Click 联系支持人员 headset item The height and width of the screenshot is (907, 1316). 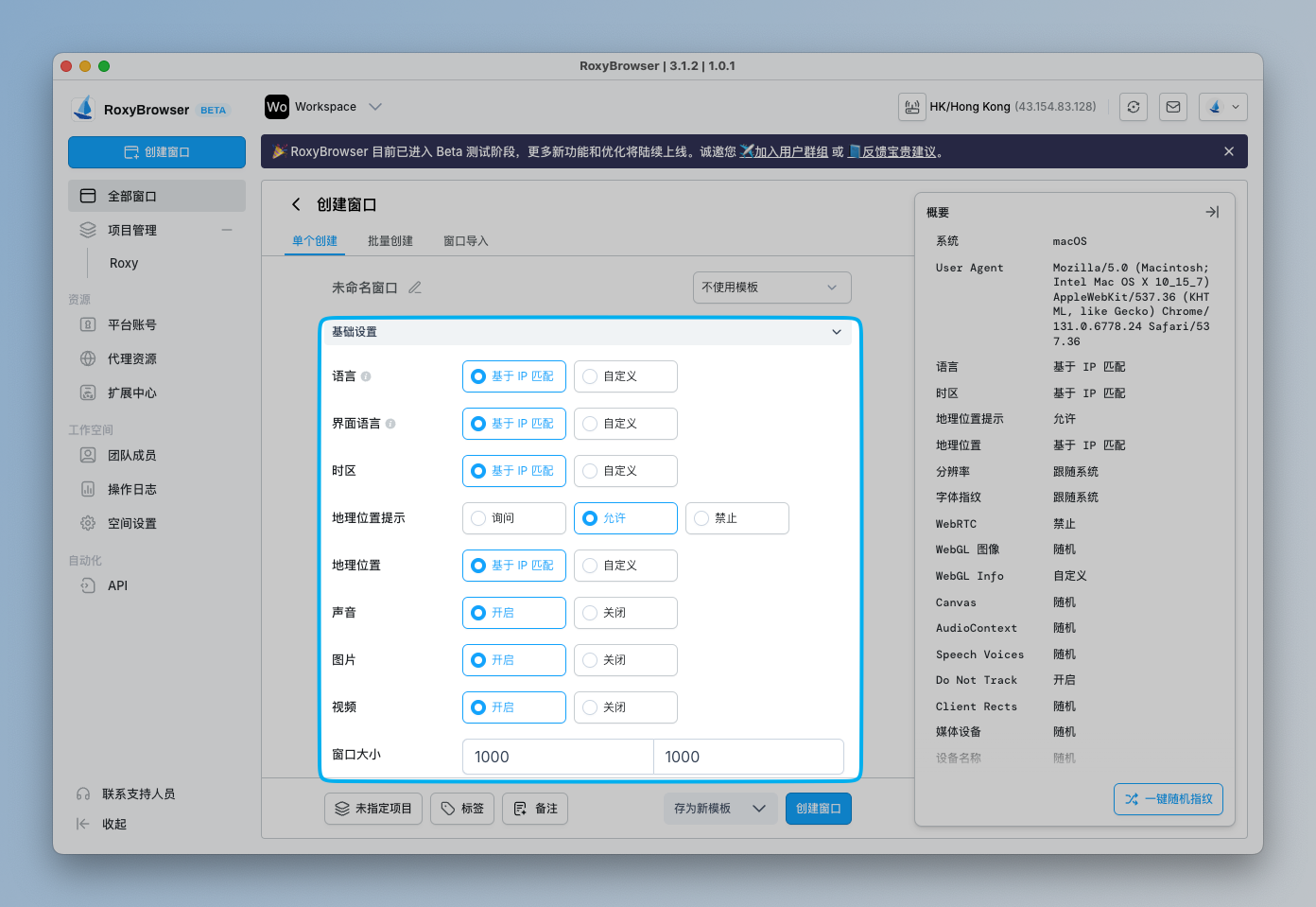tap(126, 794)
